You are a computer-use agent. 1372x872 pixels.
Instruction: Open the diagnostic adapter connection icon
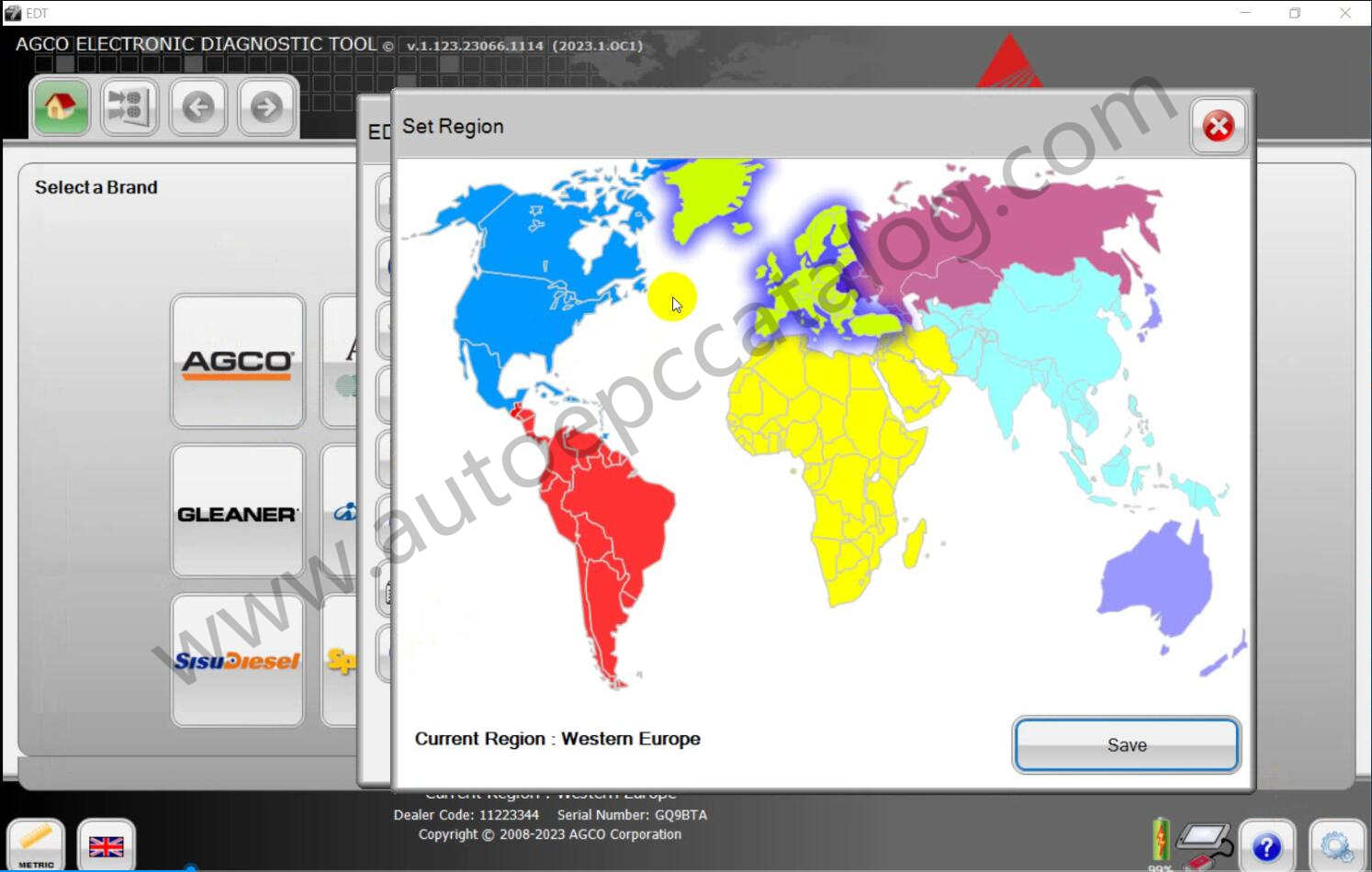pyautogui.click(x=1205, y=845)
